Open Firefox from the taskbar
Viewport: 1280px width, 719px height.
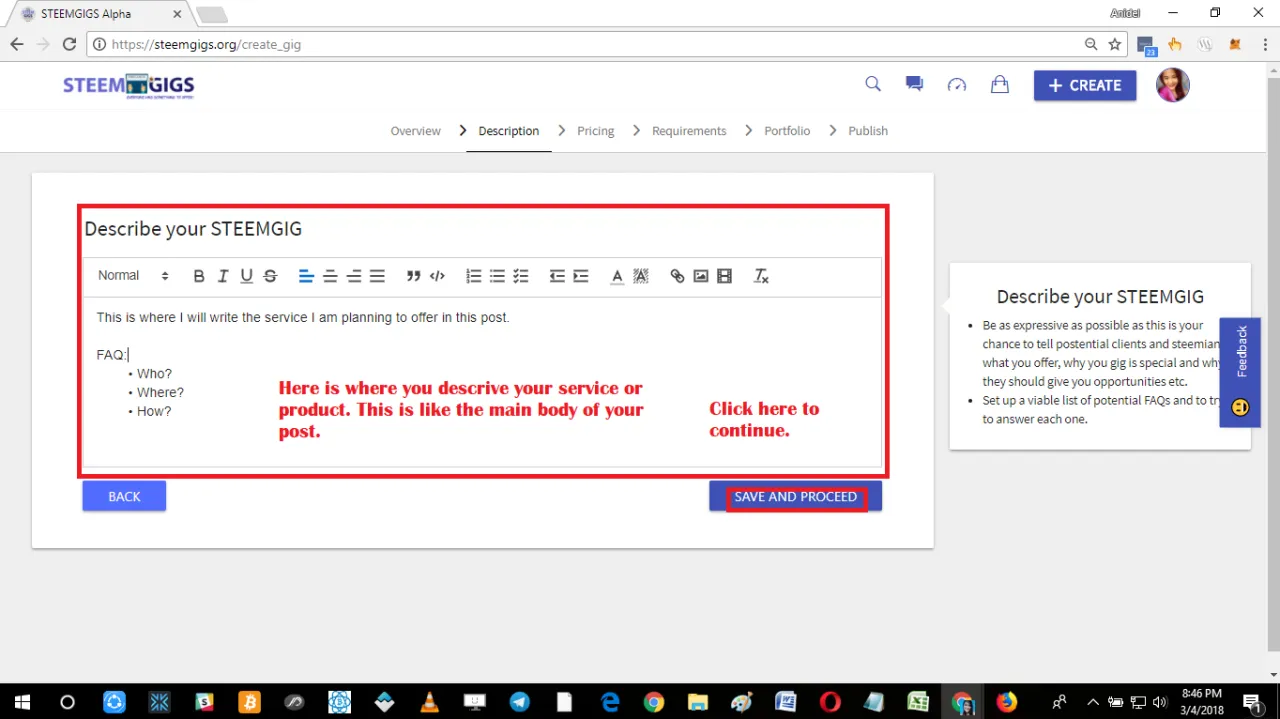point(1006,701)
